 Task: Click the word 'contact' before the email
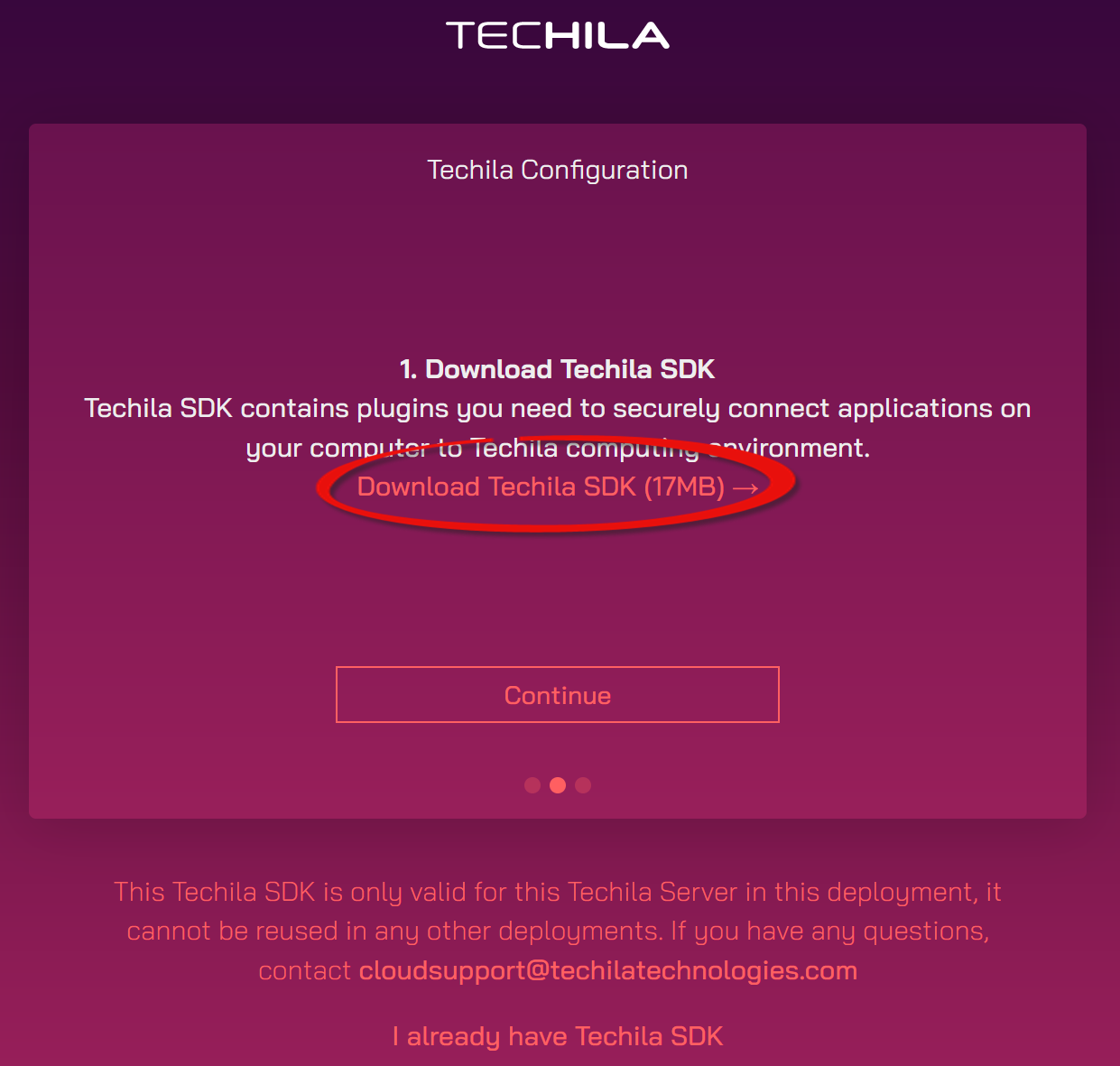click(x=304, y=971)
